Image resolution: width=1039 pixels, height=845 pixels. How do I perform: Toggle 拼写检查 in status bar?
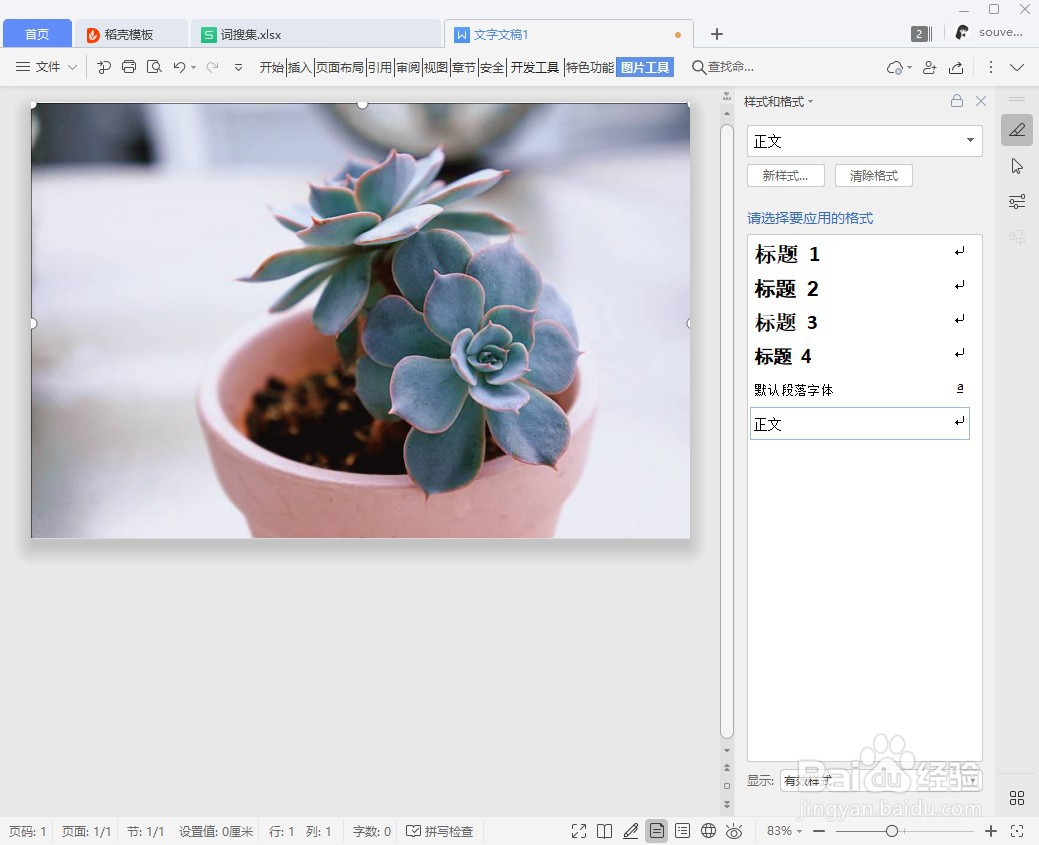point(439,831)
